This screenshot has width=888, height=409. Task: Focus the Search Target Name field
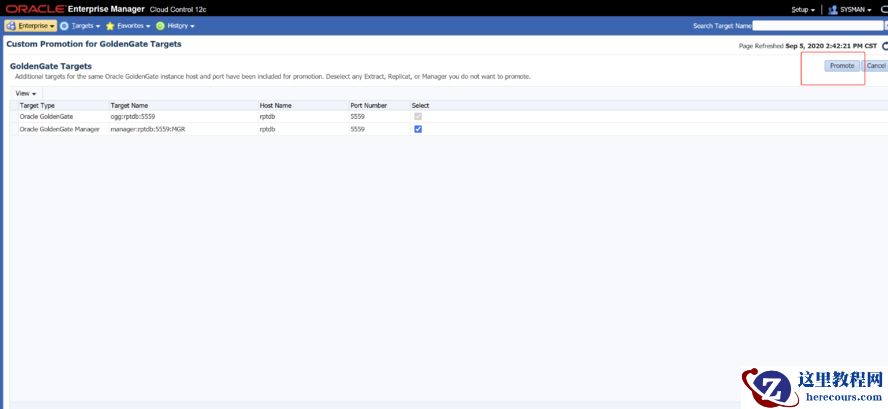click(x=817, y=26)
